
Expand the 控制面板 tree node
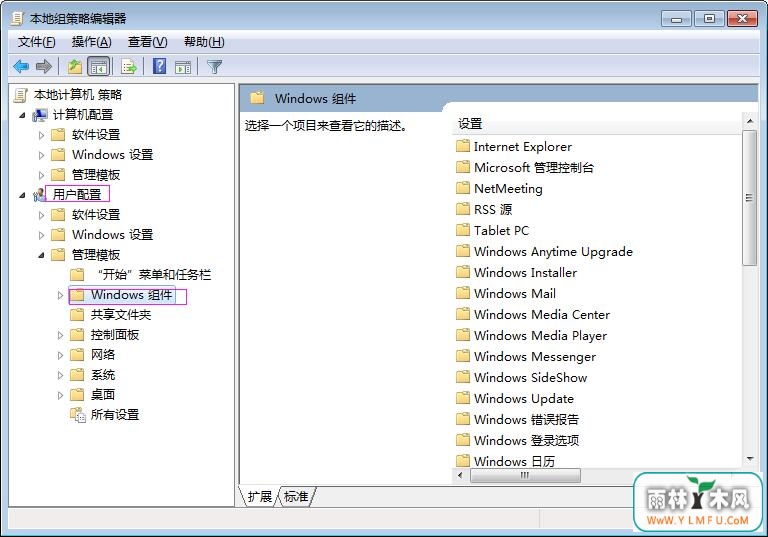click(x=60, y=335)
